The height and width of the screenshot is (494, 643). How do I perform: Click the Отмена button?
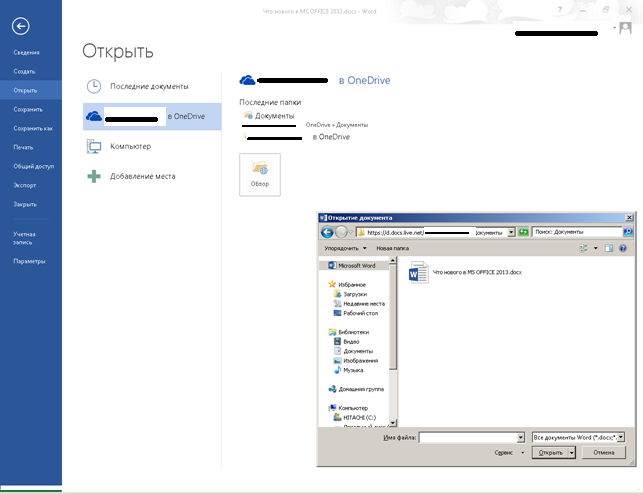[x=604, y=453]
